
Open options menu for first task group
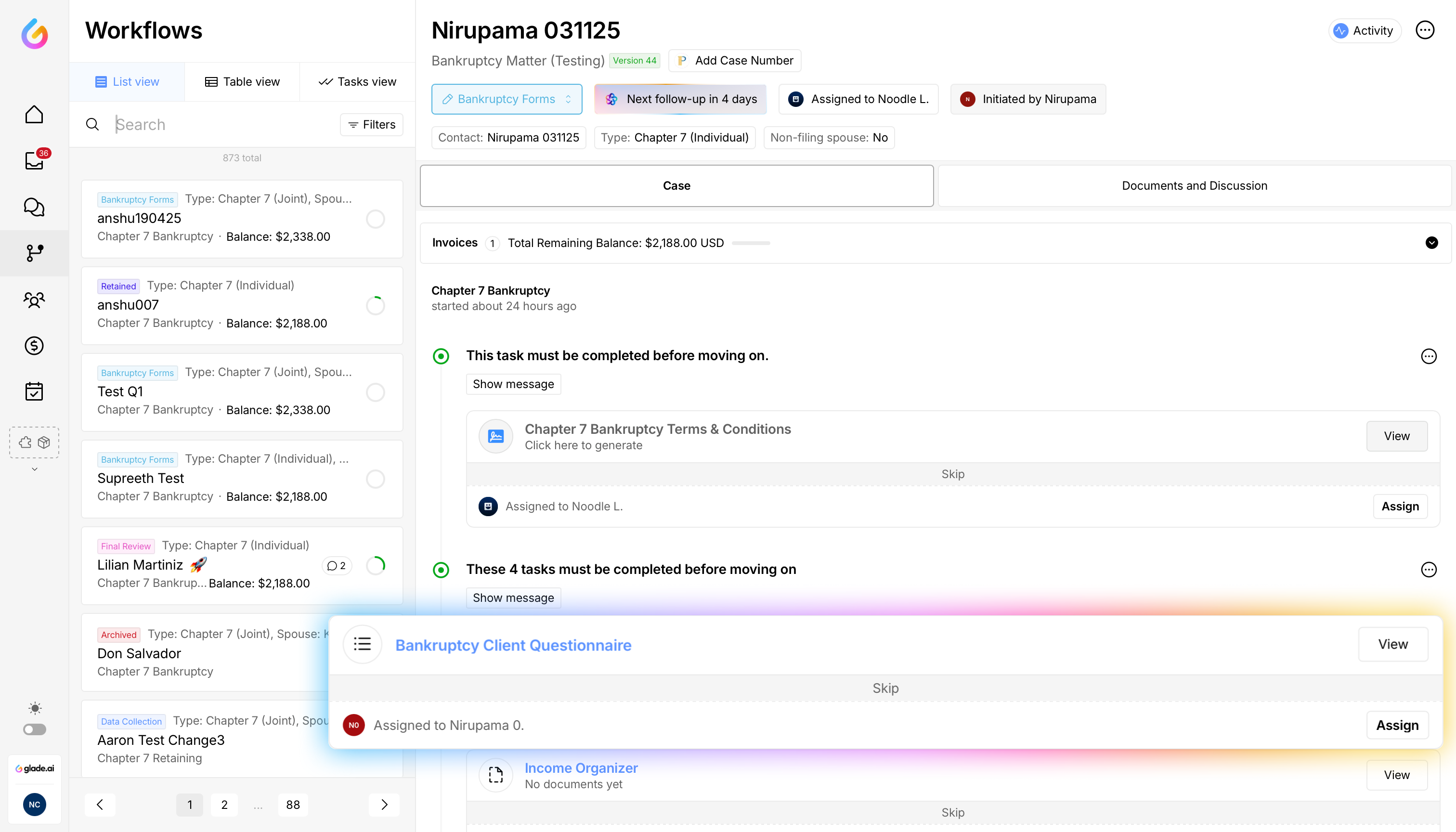point(1428,356)
